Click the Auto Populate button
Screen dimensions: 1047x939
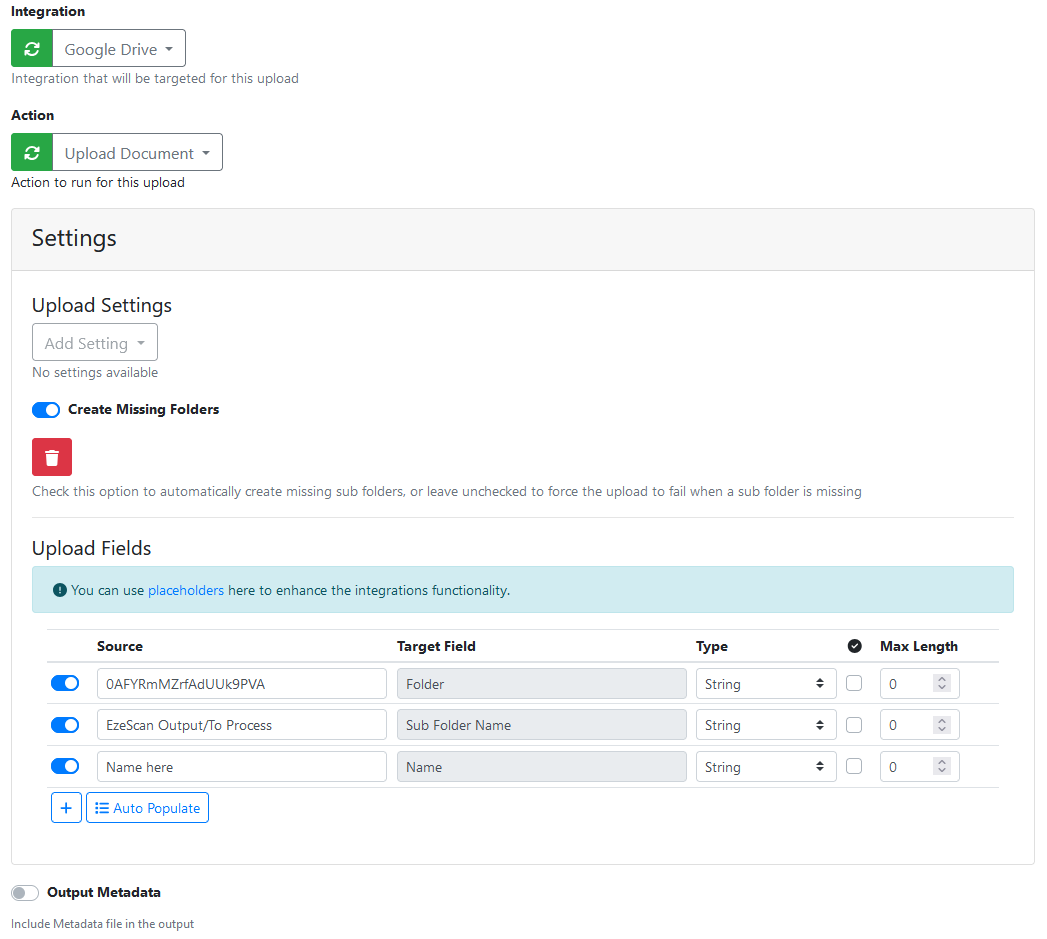148,808
